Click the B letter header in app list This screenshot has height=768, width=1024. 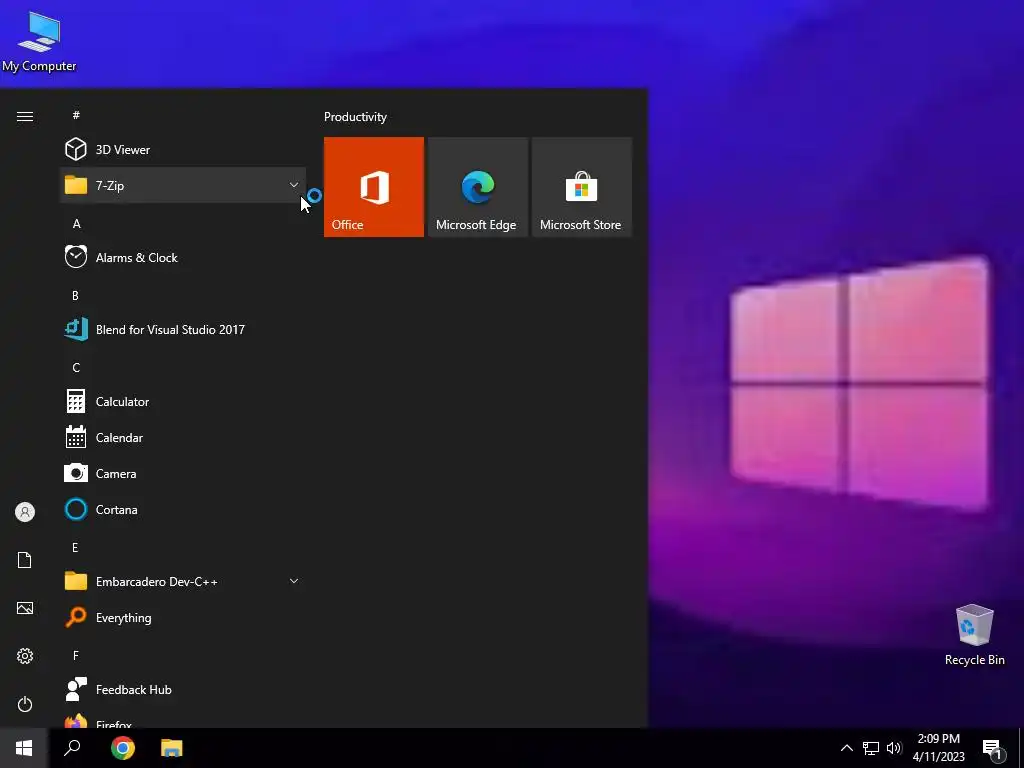coord(75,295)
